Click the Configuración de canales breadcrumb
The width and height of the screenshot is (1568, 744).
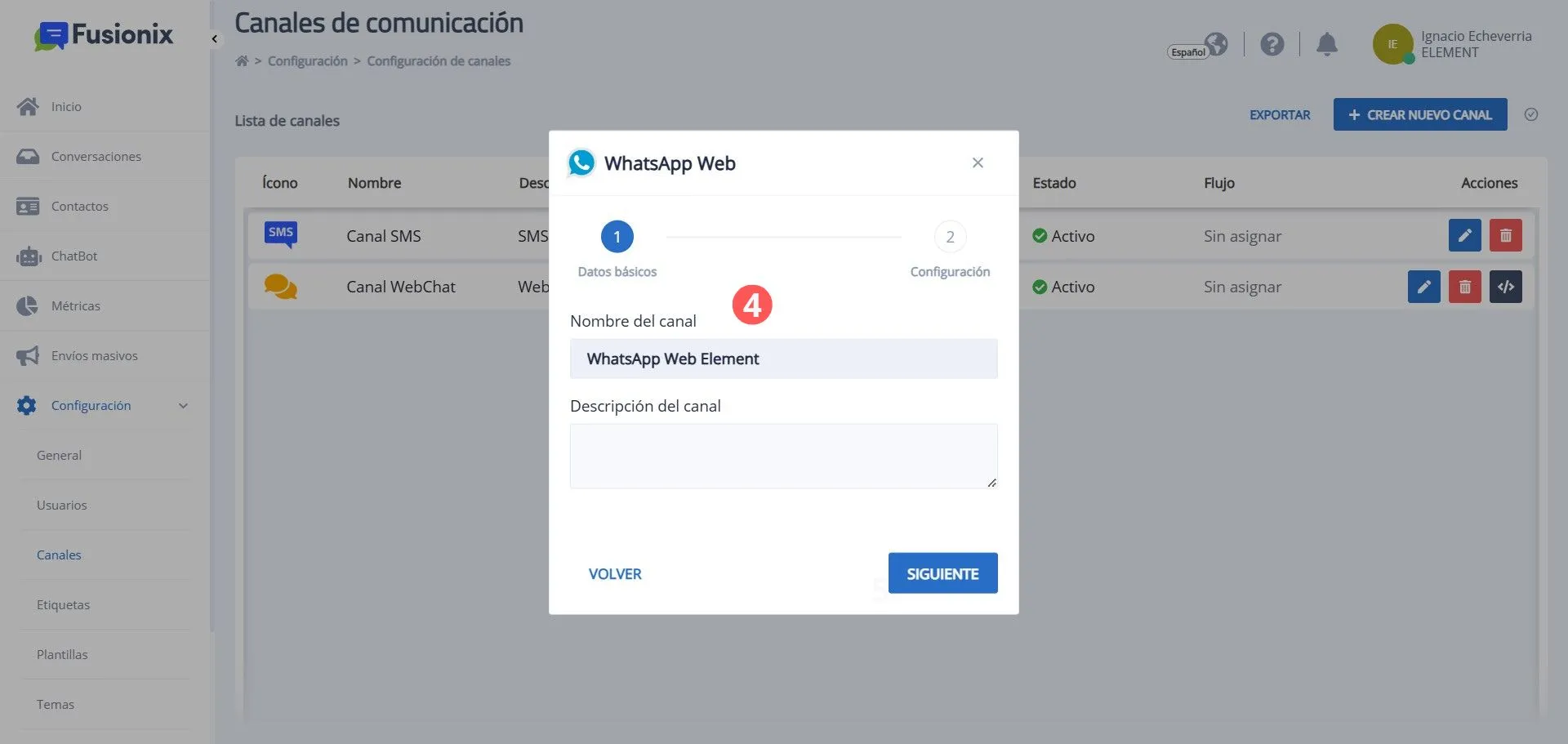tap(439, 61)
